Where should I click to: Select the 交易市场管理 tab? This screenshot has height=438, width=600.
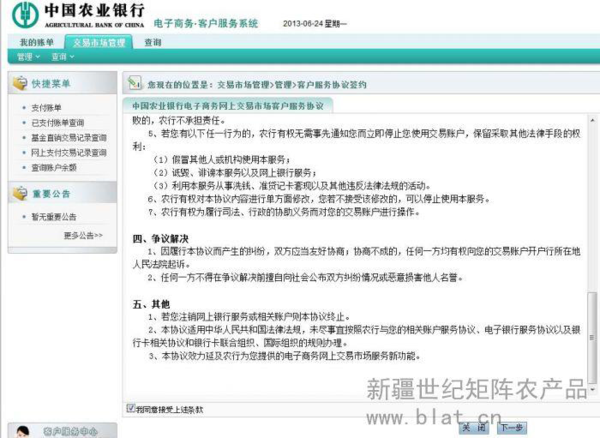(99, 42)
